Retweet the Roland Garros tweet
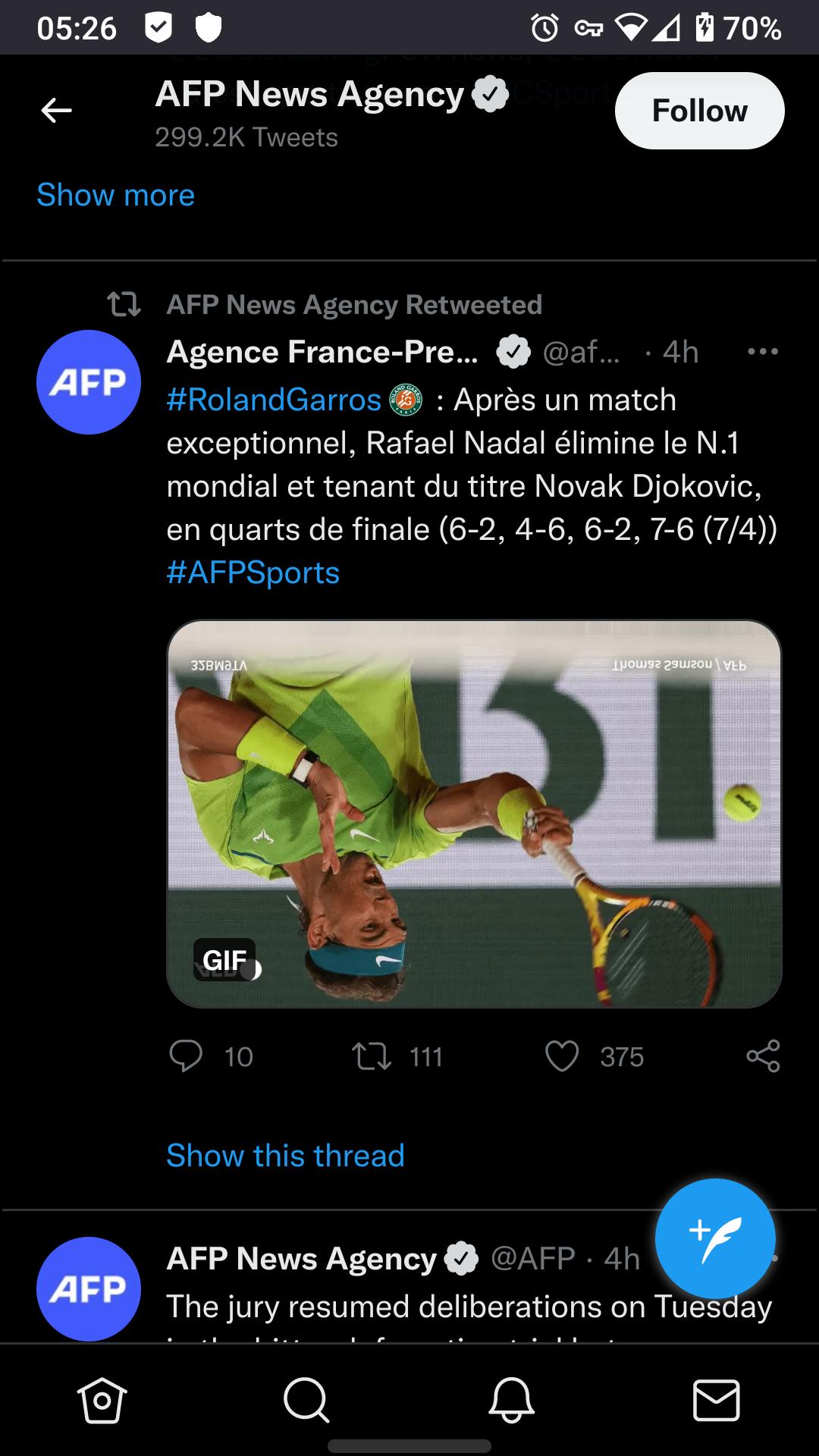 click(x=372, y=1056)
